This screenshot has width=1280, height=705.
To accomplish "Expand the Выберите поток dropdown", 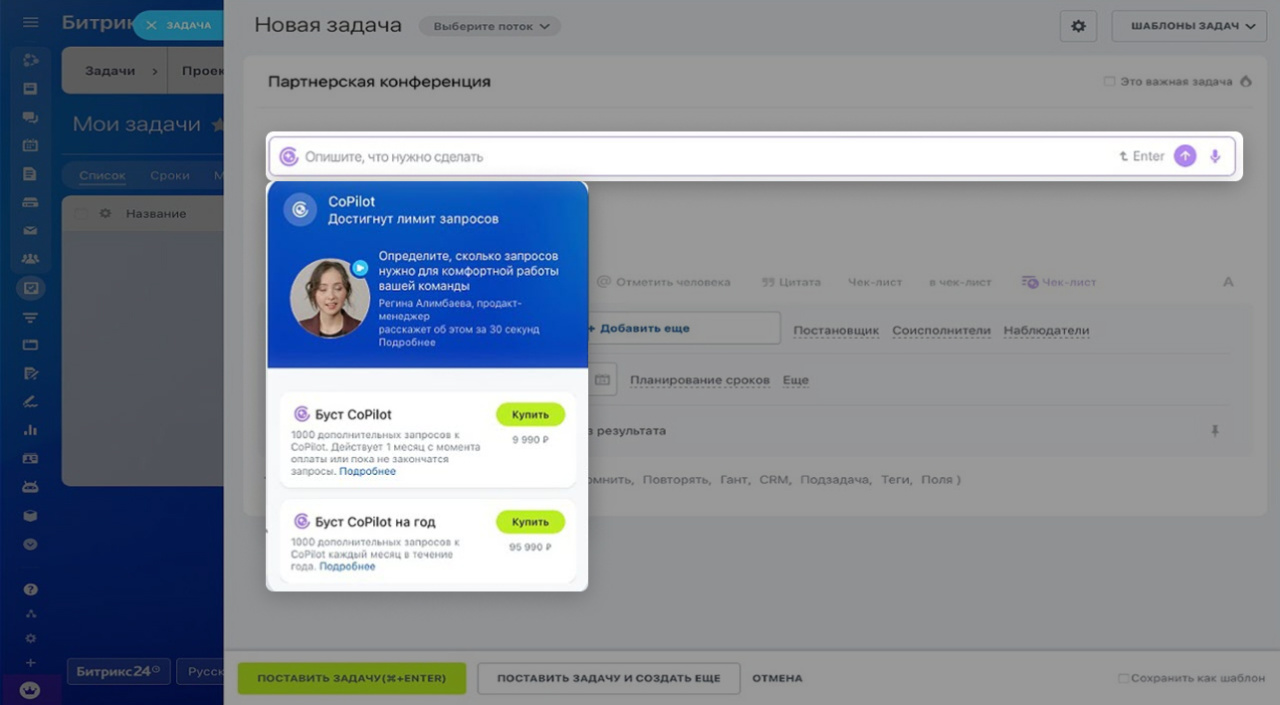I will 490,27.
